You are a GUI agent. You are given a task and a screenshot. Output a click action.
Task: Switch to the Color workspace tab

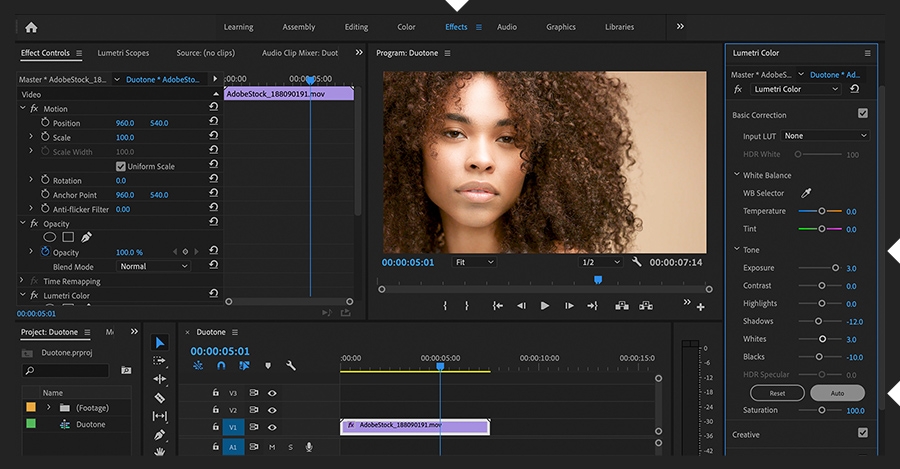pyautogui.click(x=406, y=27)
